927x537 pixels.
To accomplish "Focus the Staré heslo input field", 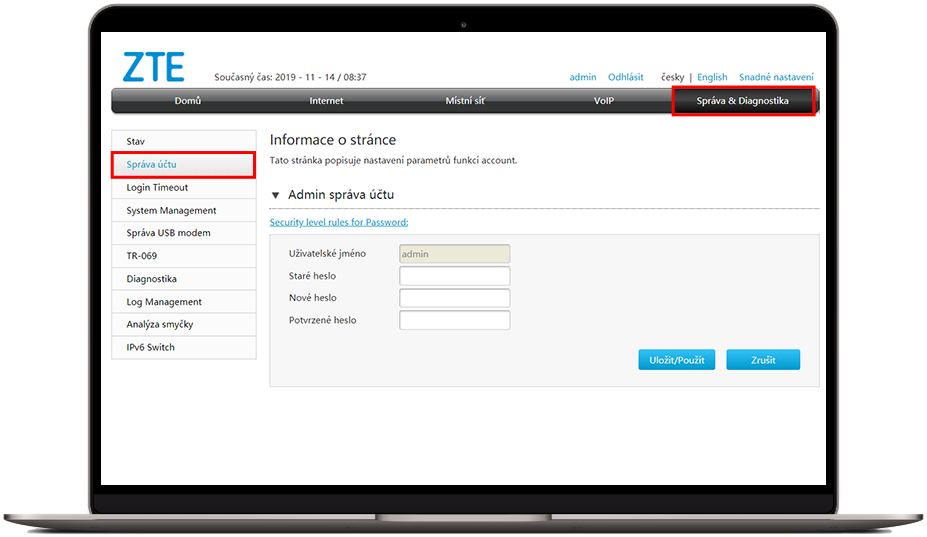I will point(454,276).
